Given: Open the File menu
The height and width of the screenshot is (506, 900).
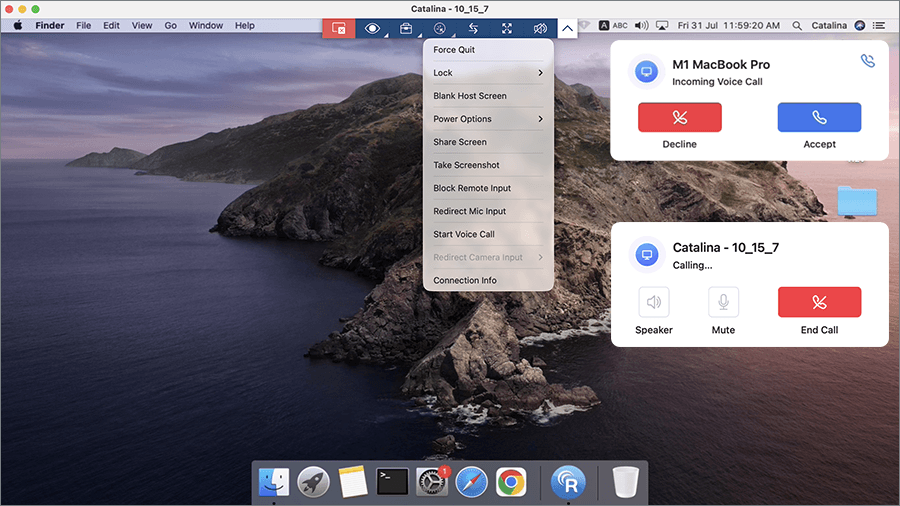Looking at the screenshot, I should tap(84, 25).
